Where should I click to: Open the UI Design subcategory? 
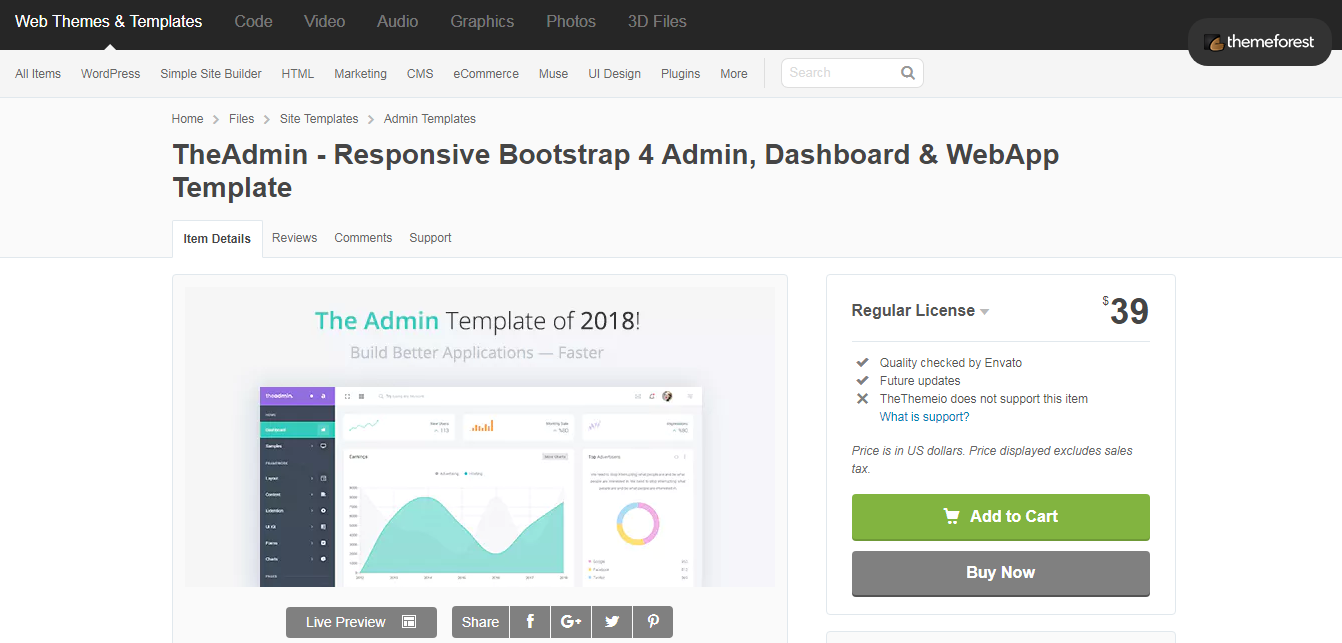click(x=614, y=74)
